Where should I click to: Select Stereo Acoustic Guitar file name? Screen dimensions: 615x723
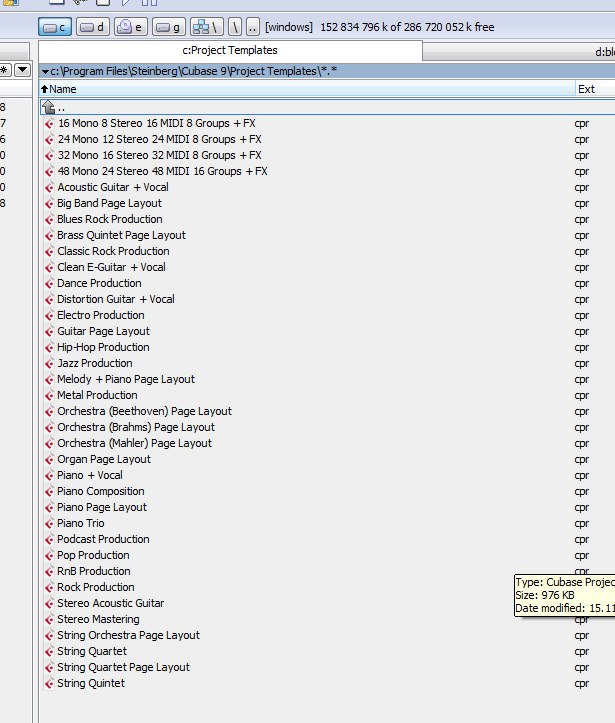[x=111, y=603]
